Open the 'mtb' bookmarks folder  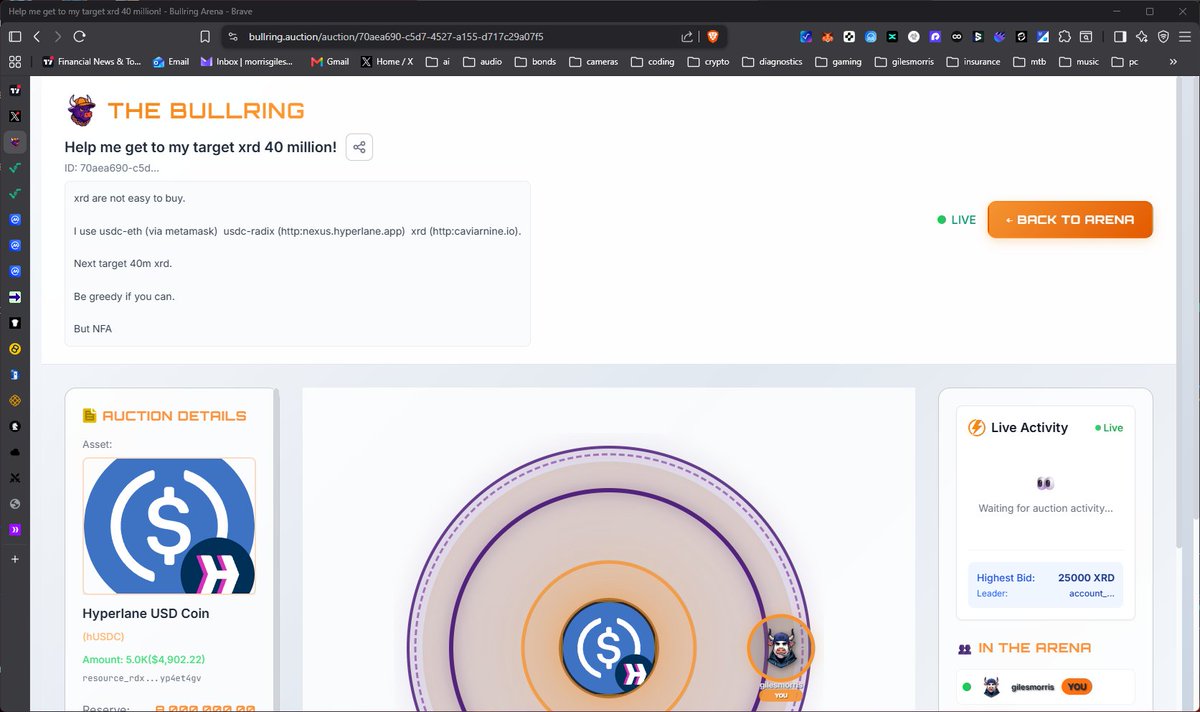coord(1030,61)
